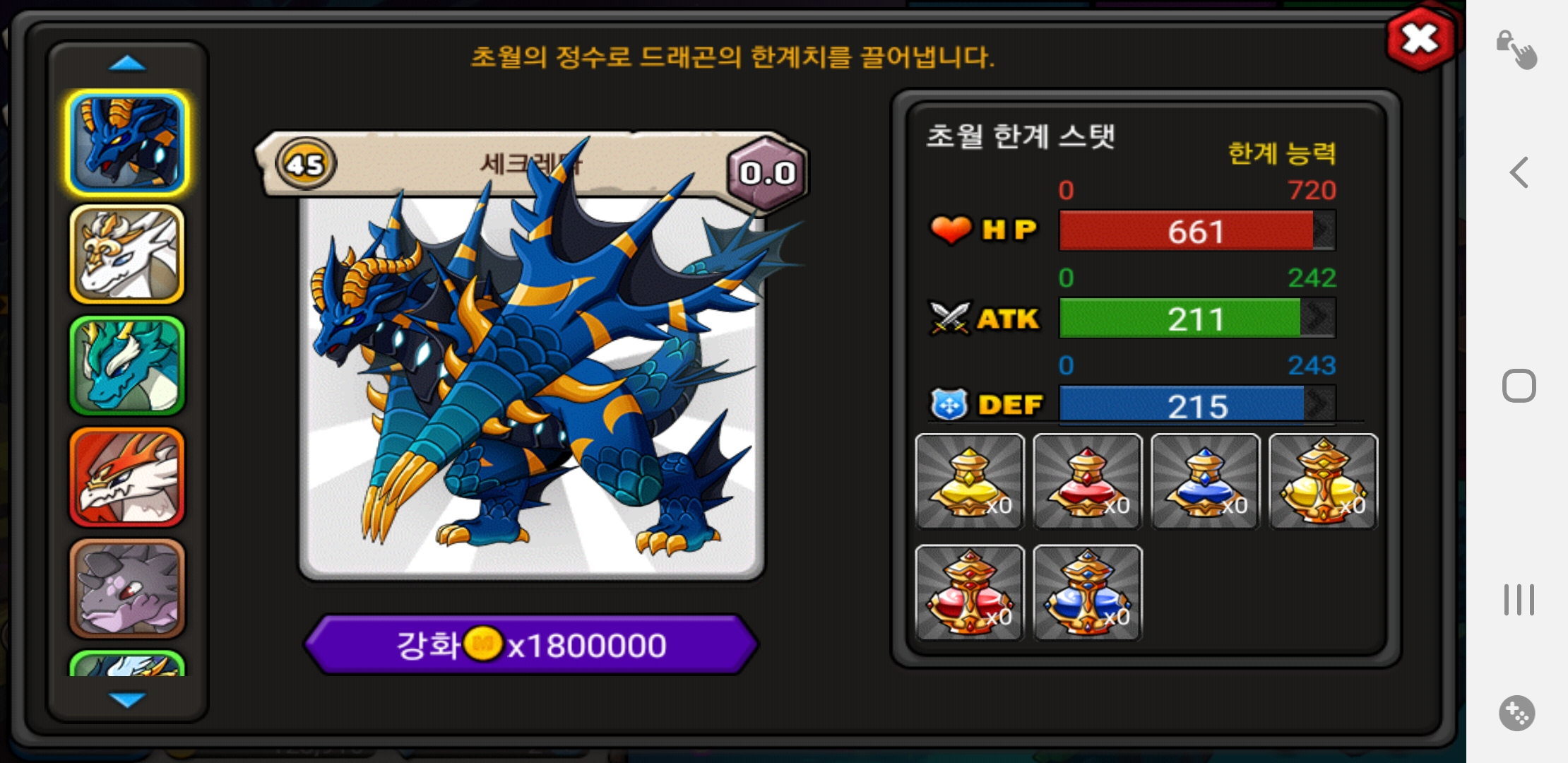Pick the red-framed white dragon portrait

pos(127,477)
